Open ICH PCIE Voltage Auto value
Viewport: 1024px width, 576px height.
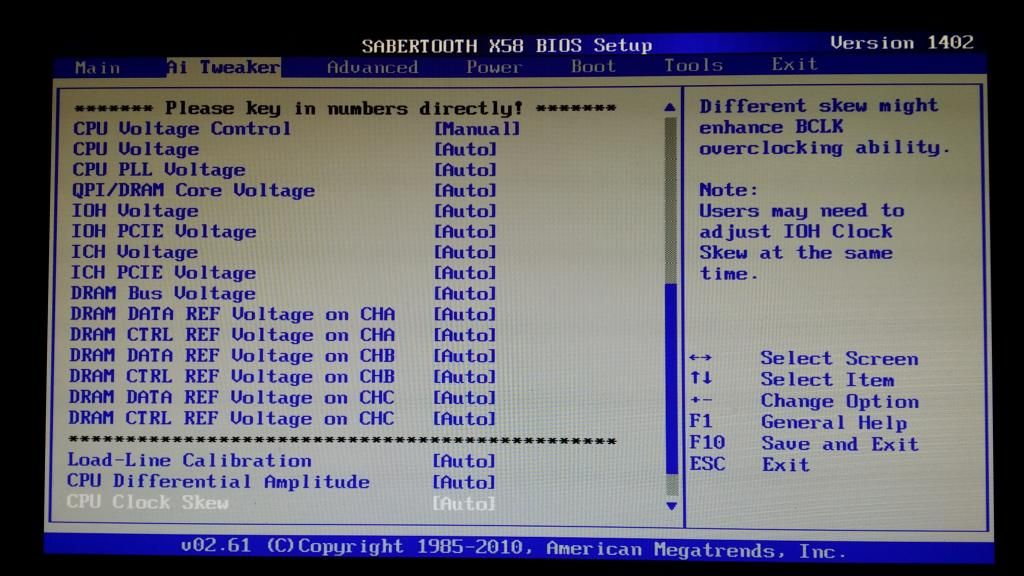click(x=466, y=273)
